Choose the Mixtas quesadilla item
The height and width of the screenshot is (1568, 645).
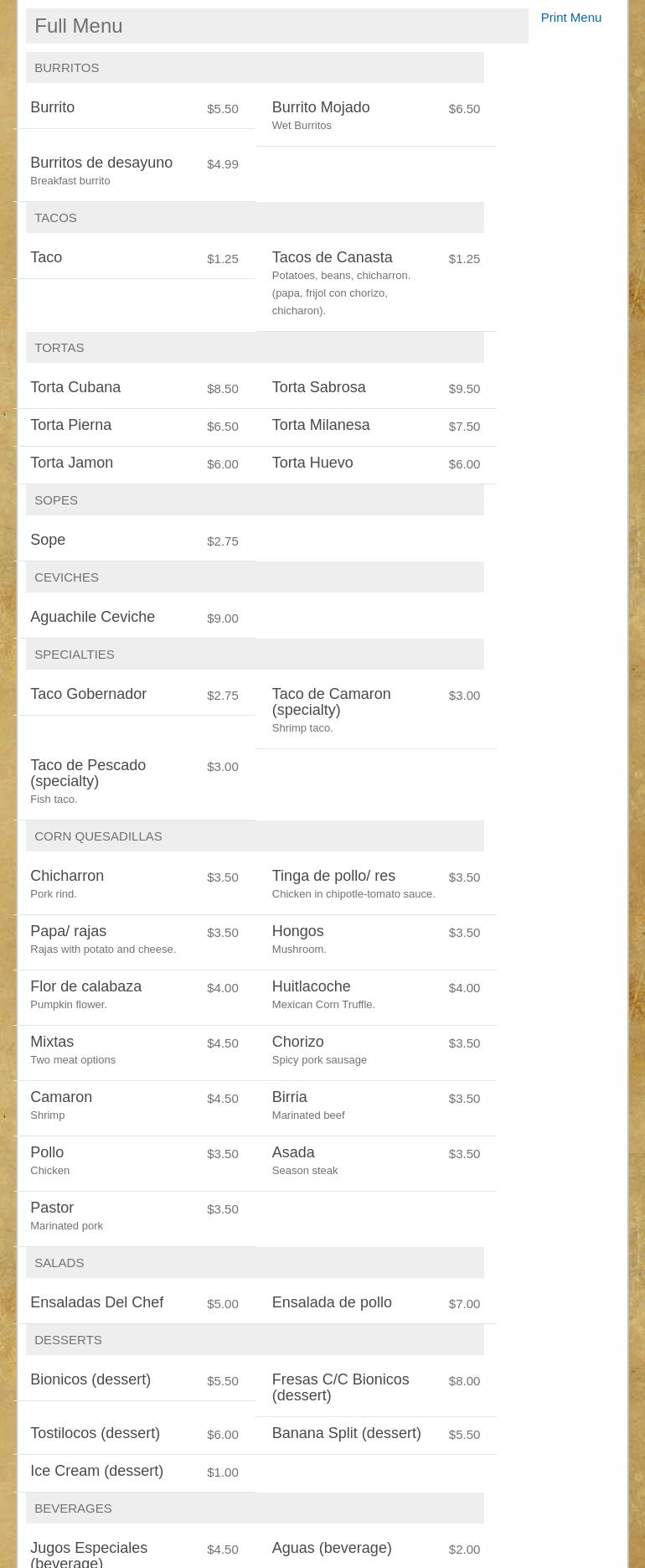[x=52, y=1043]
